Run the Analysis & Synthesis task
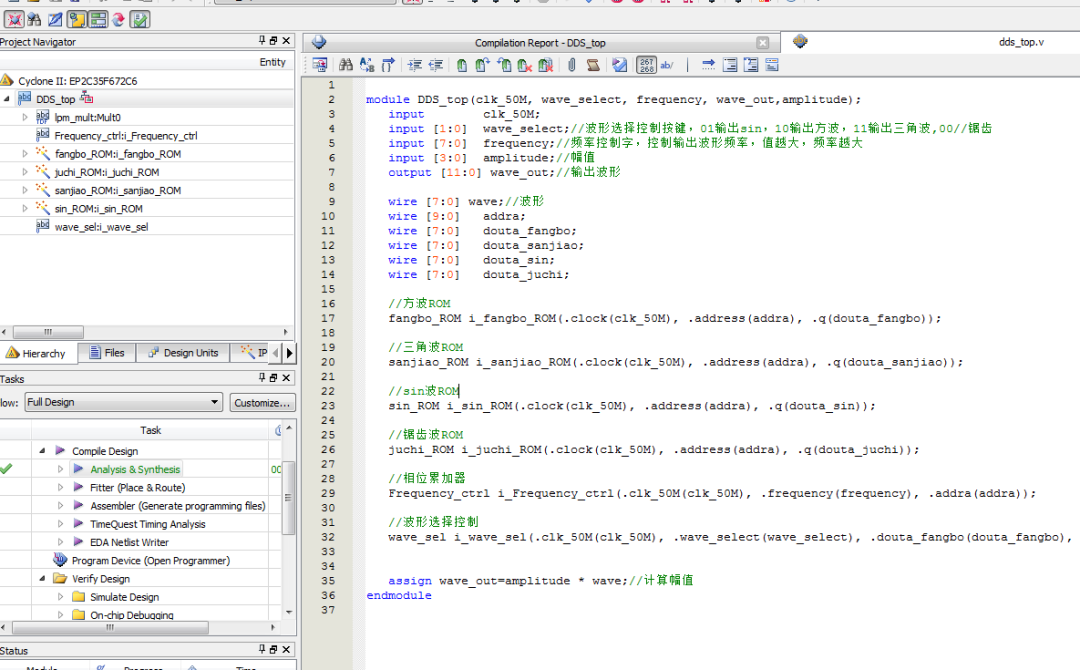 pyautogui.click(x=135, y=469)
